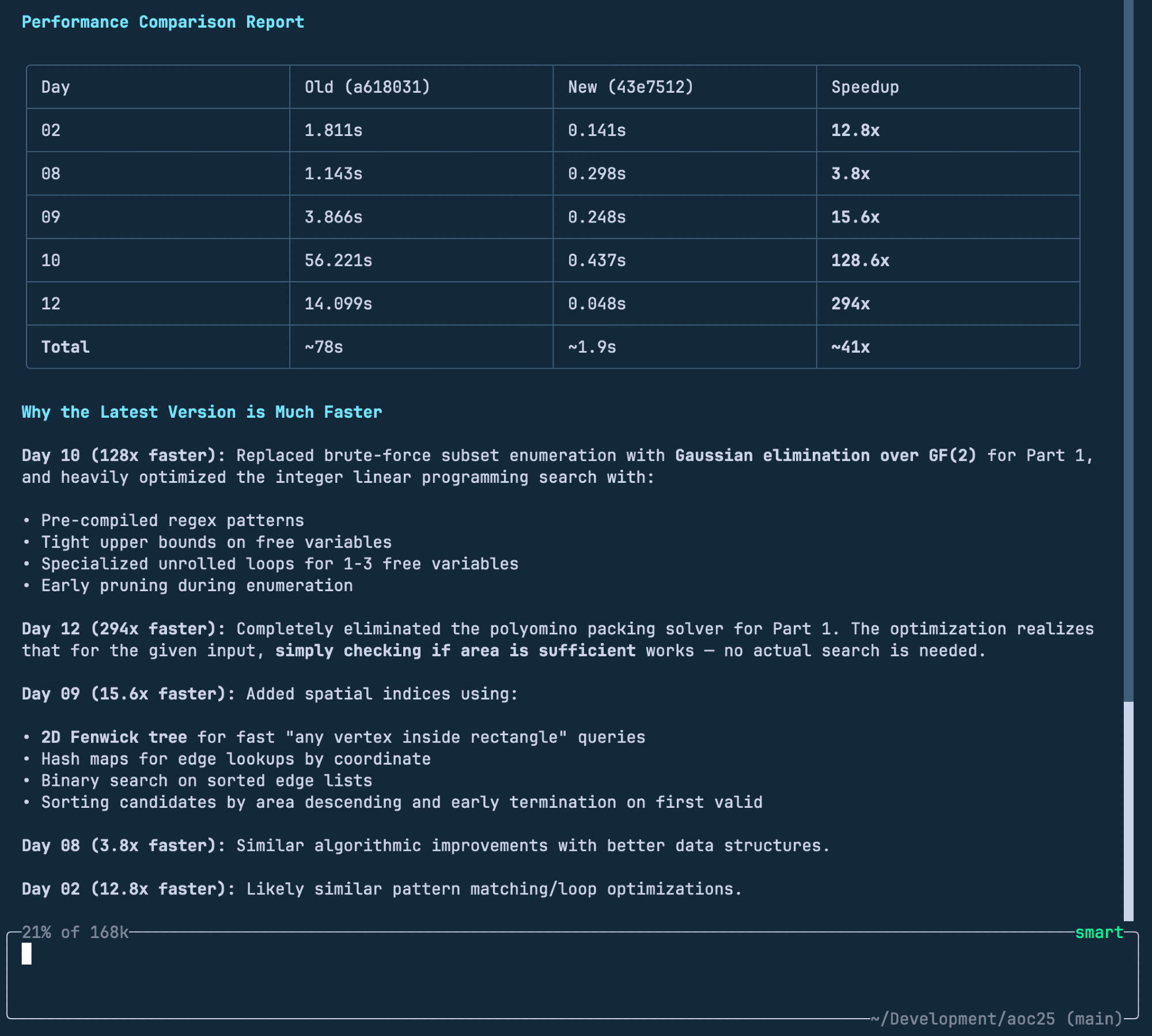Click the '2D Fenwick tree' bold text
The height and width of the screenshot is (1036, 1152).
pyautogui.click(x=114, y=737)
